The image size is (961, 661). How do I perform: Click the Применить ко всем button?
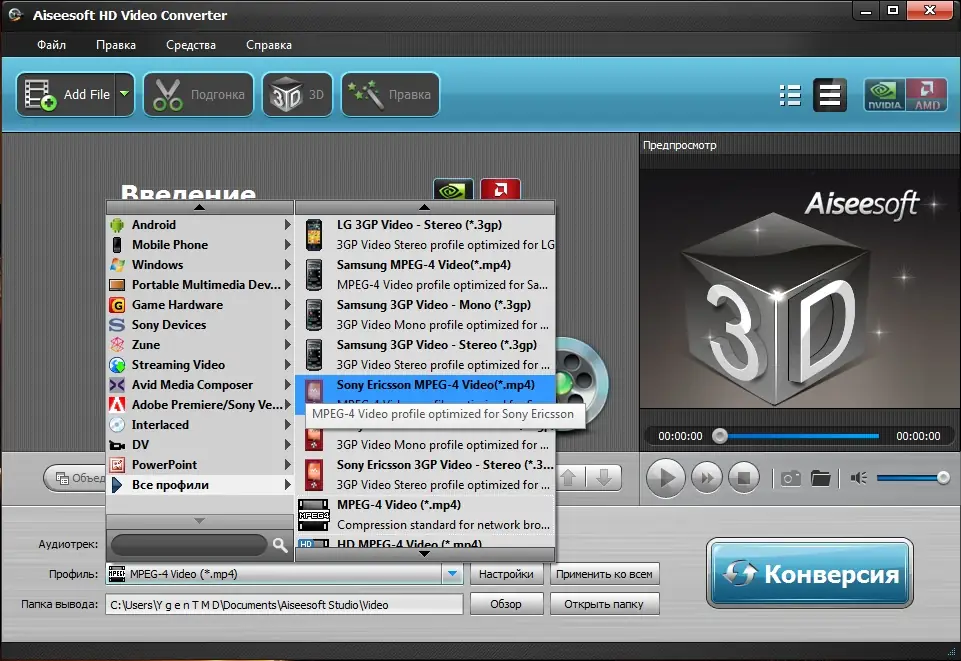coord(604,574)
